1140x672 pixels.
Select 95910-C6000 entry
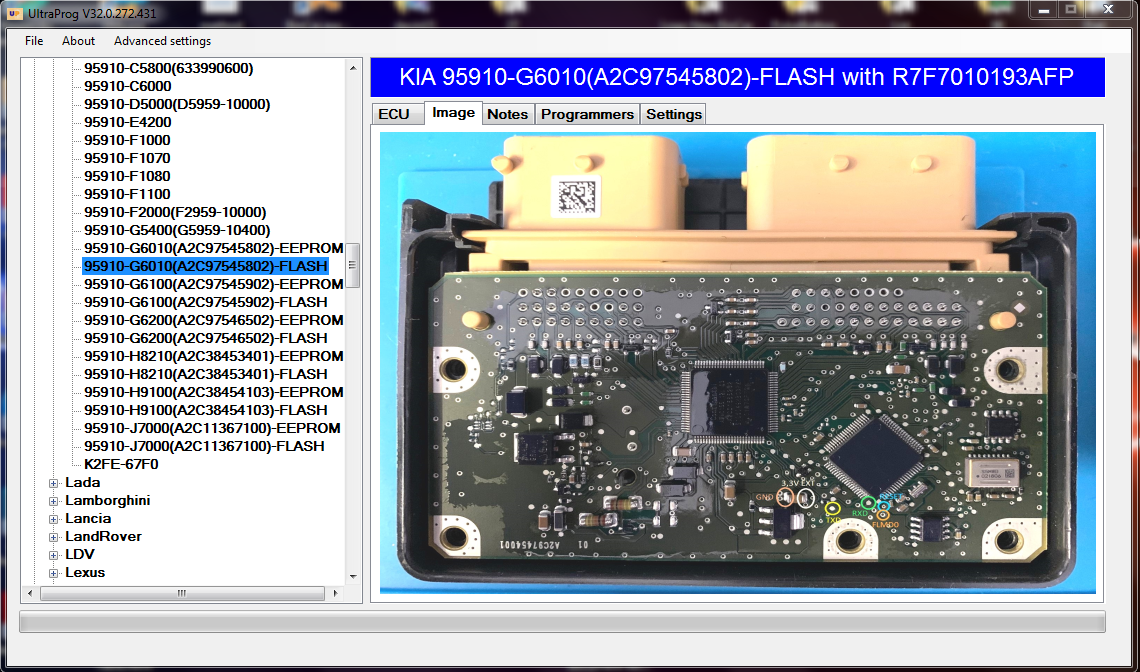128,86
